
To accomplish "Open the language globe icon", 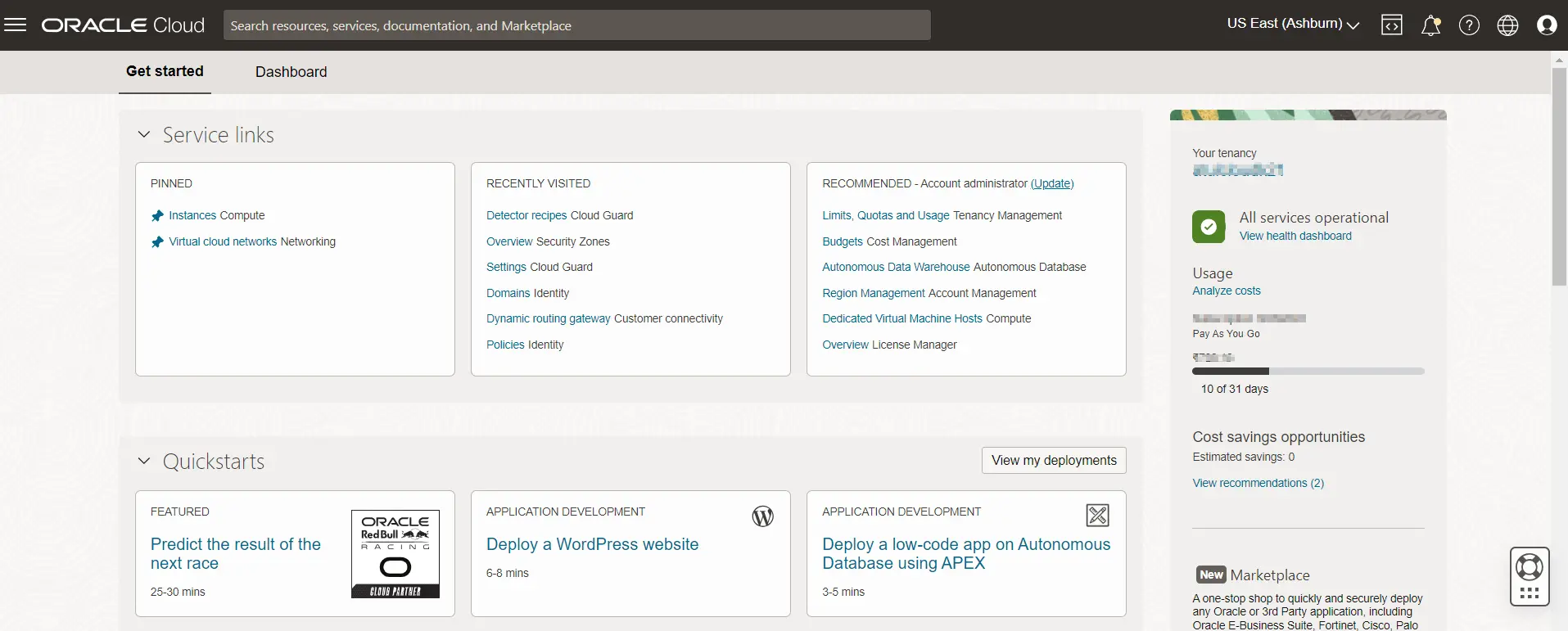I will pyautogui.click(x=1507, y=25).
